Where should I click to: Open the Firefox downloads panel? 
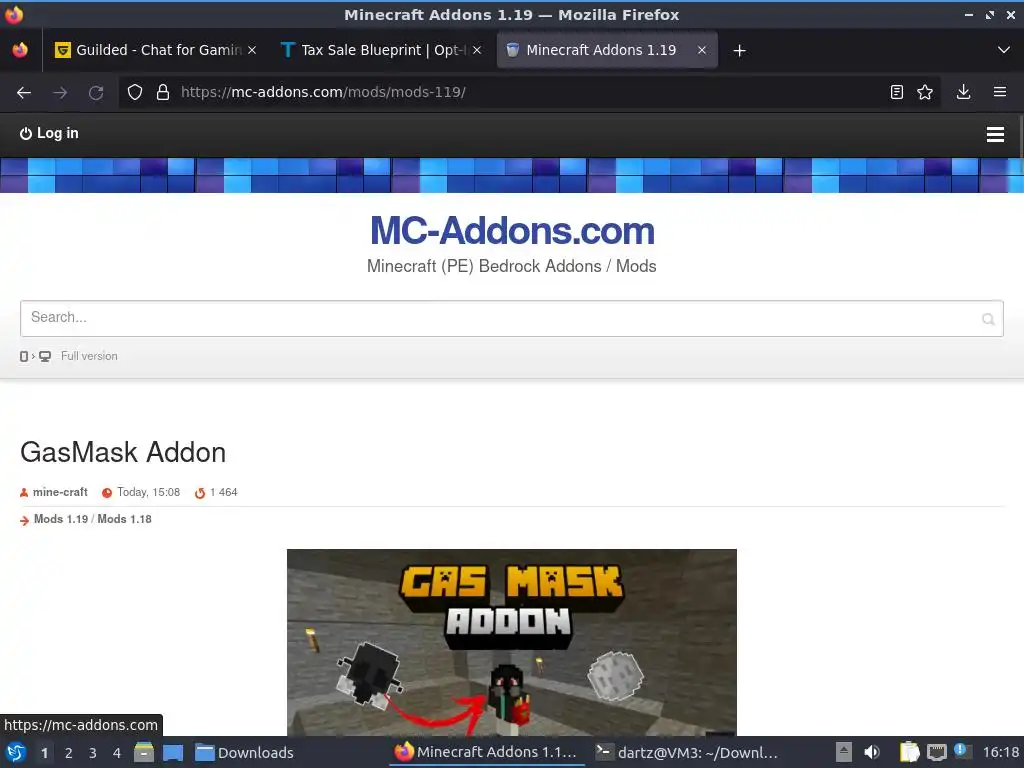click(x=963, y=92)
